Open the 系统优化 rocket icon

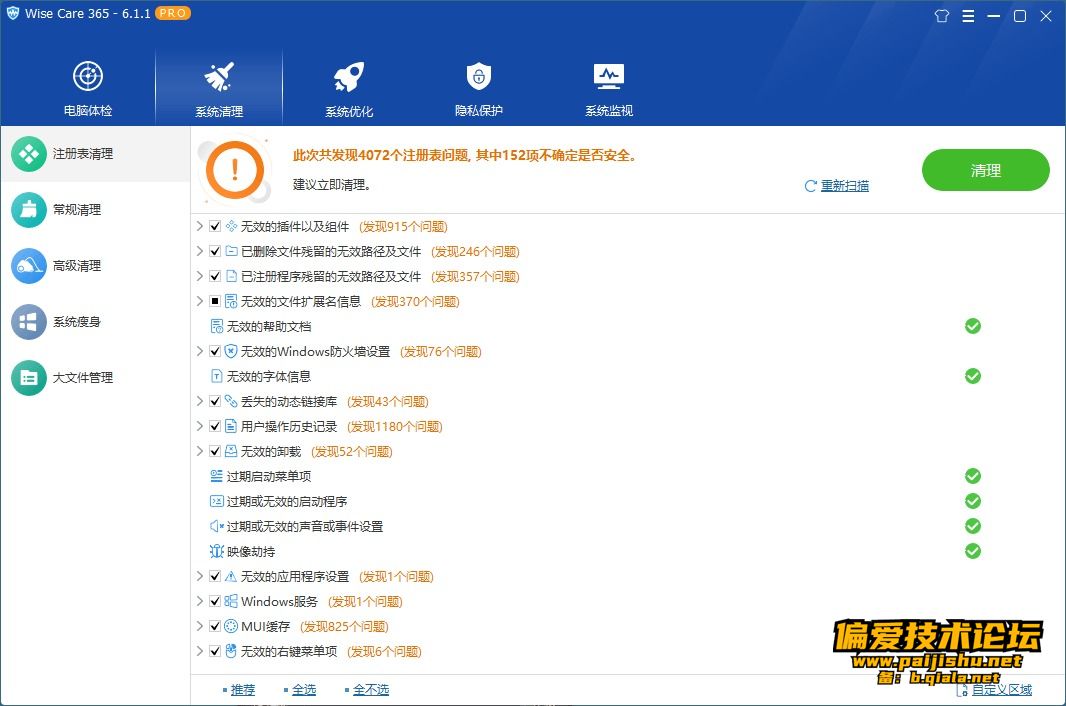349,76
